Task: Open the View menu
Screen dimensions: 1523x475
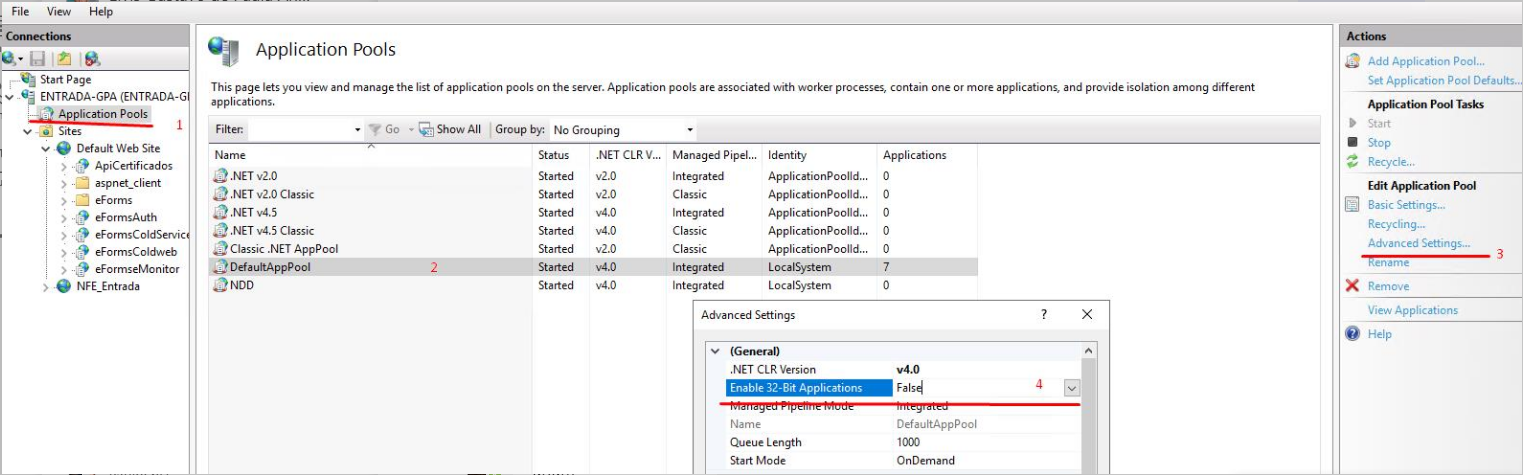Action: coord(59,11)
